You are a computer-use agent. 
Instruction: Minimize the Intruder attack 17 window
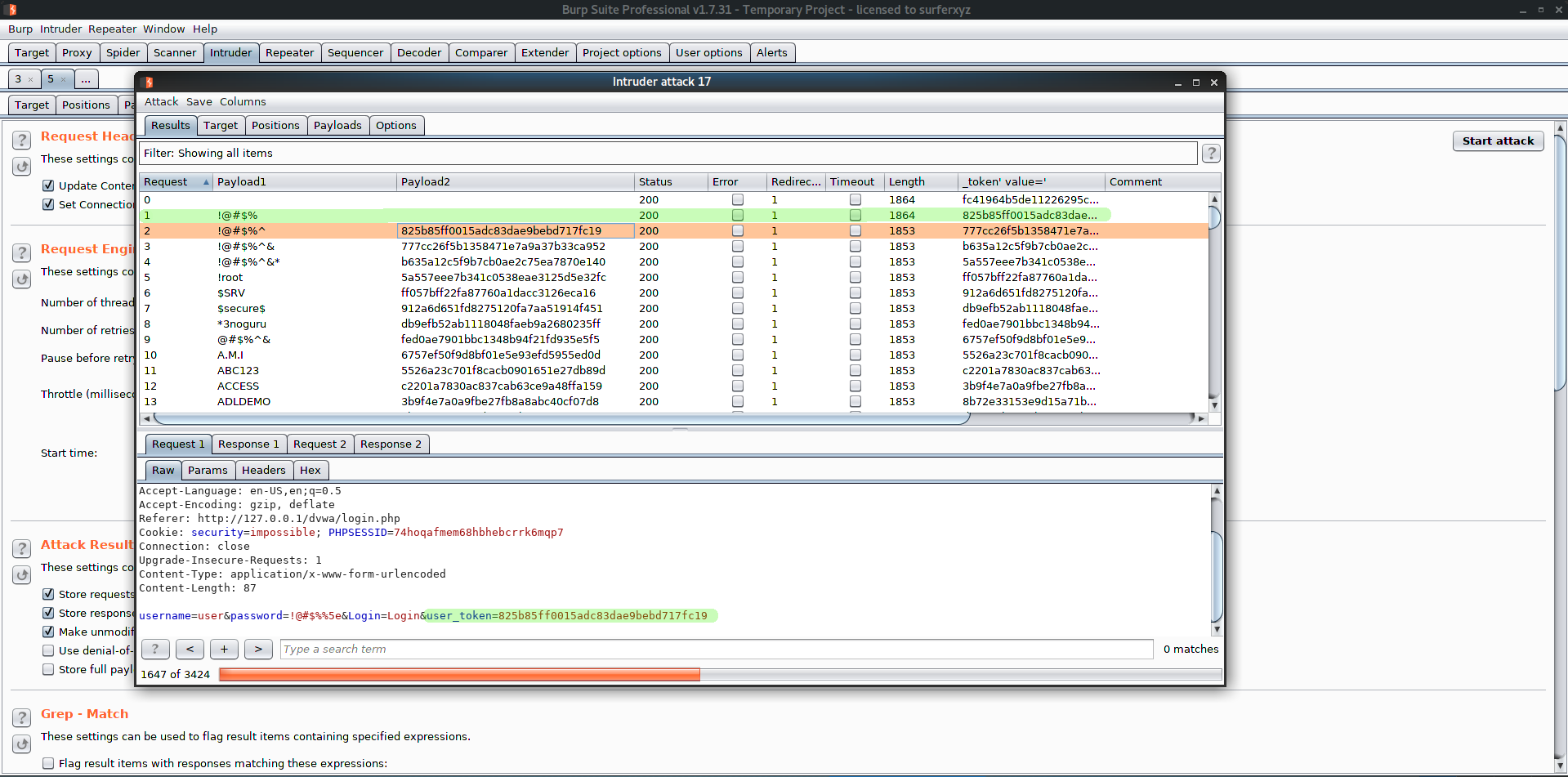pos(1178,83)
